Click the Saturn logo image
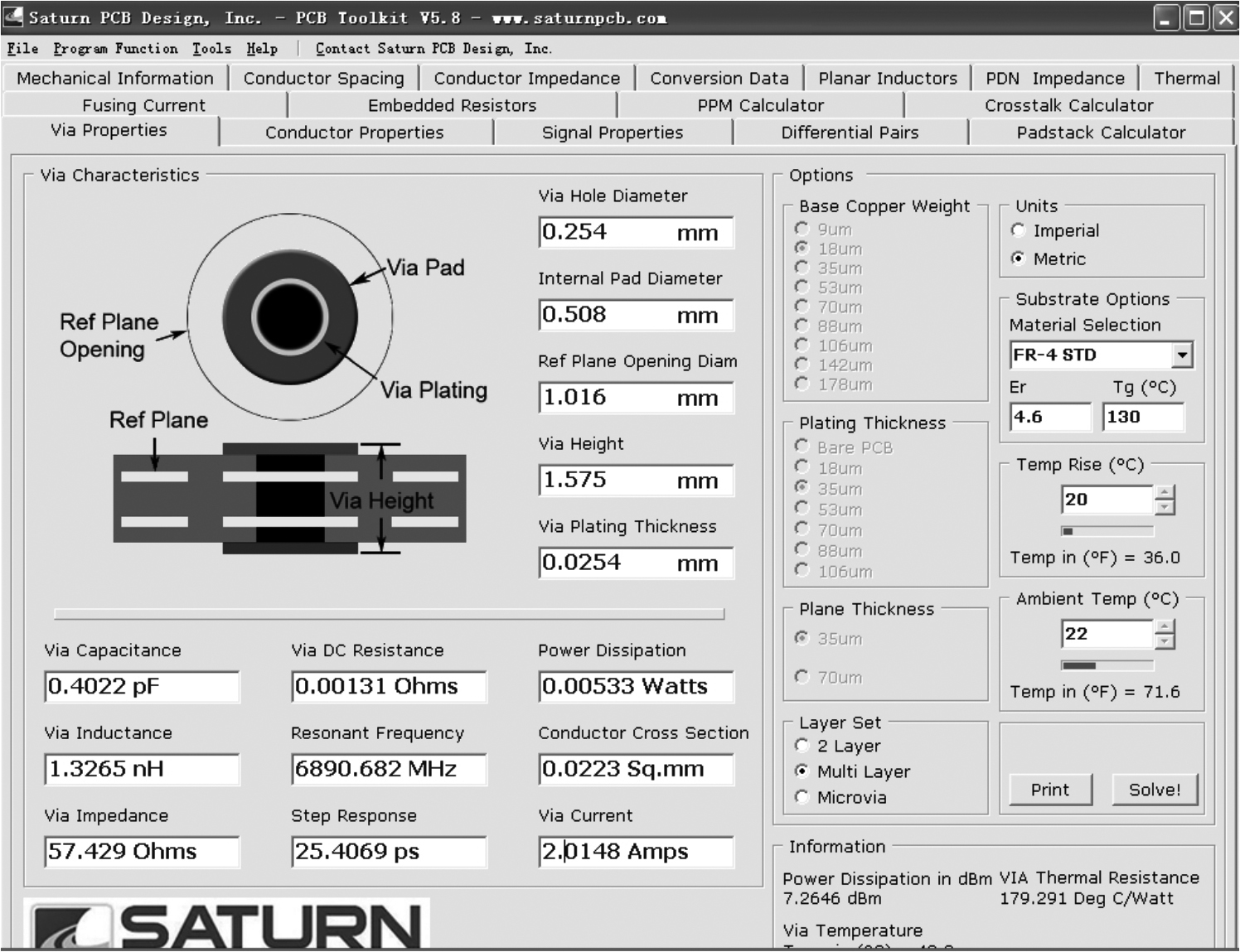1240x952 pixels. [x=226, y=924]
